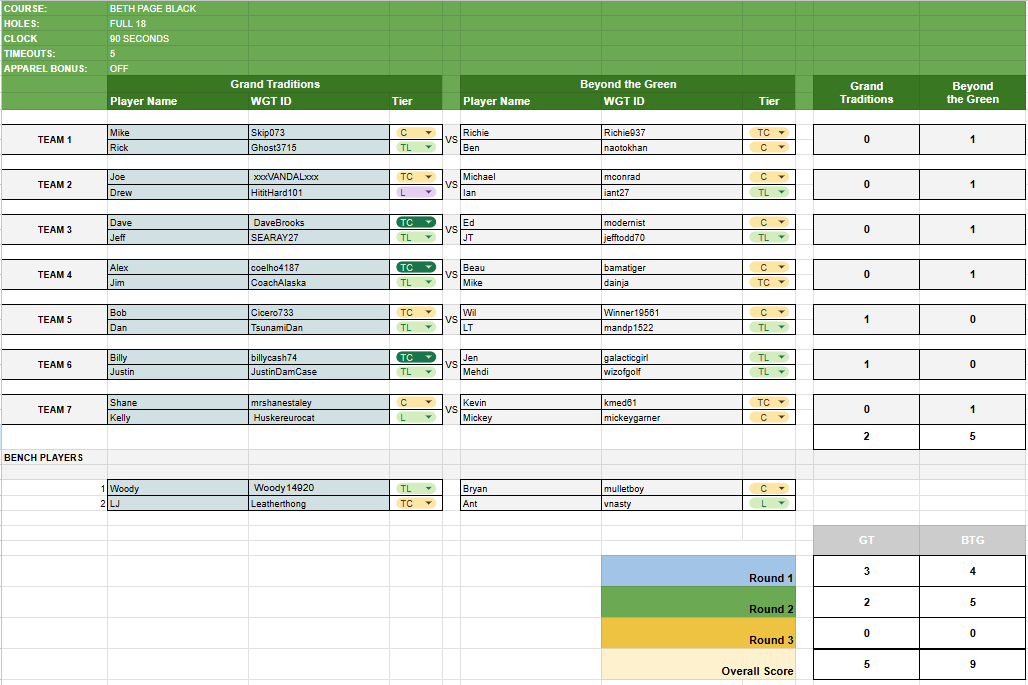Expand Kelly's tier dropdown
This screenshot has height=685, width=1028.
(x=428, y=417)
